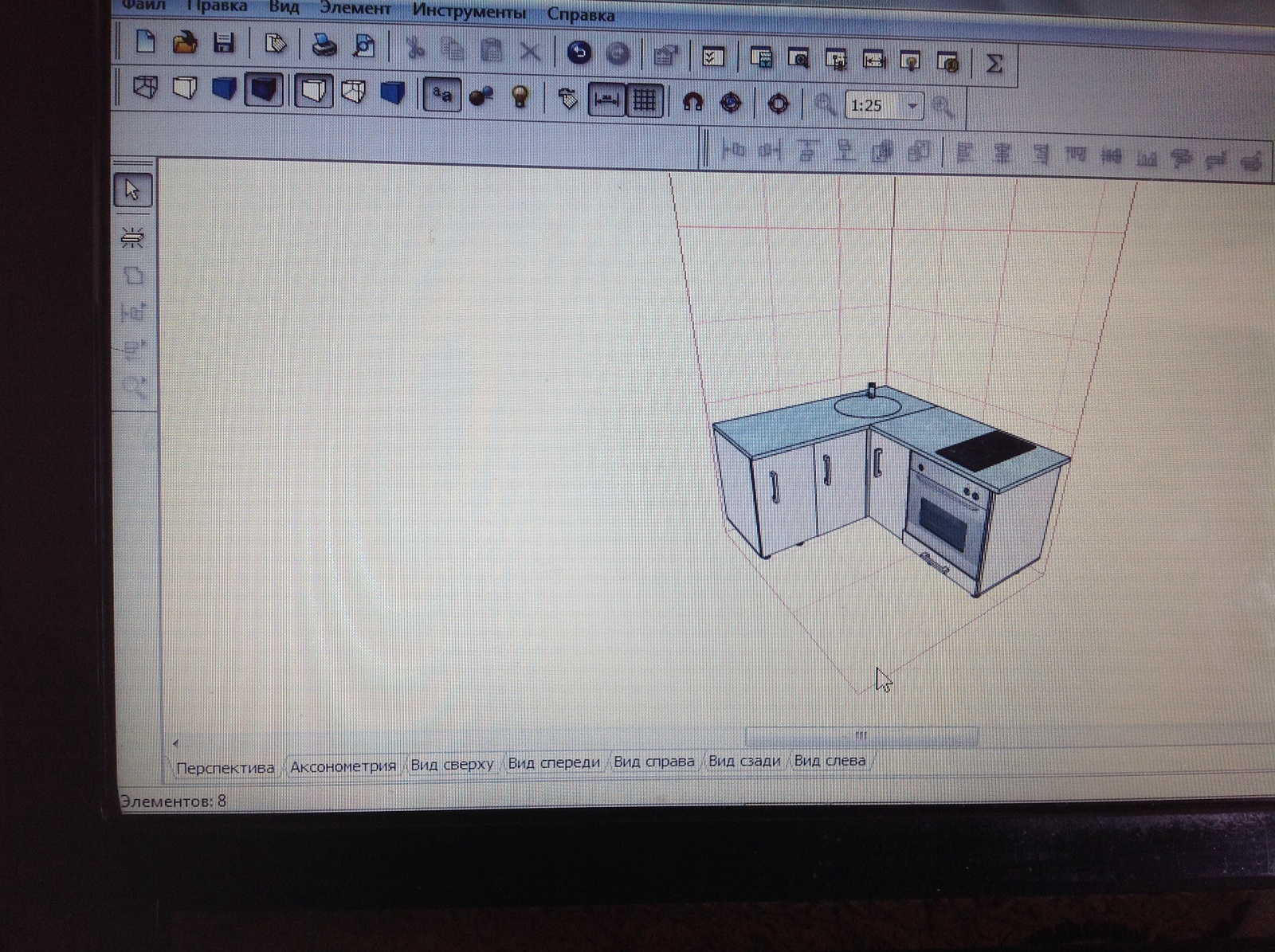Click the black crosshair centering icon
The width and height of the screenshot is (1275, 952).
[779, 104]
